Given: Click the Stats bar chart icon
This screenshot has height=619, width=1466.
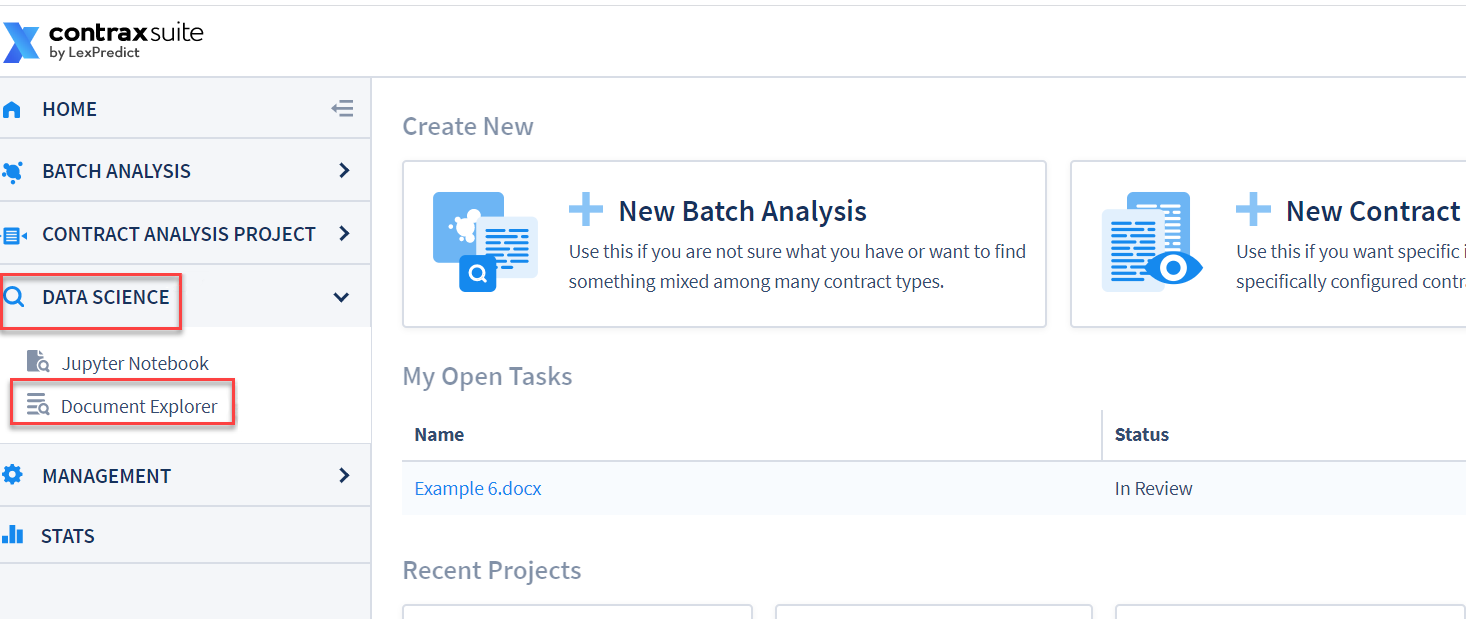Looking at the screenshot, I should [x=12, y=535].
